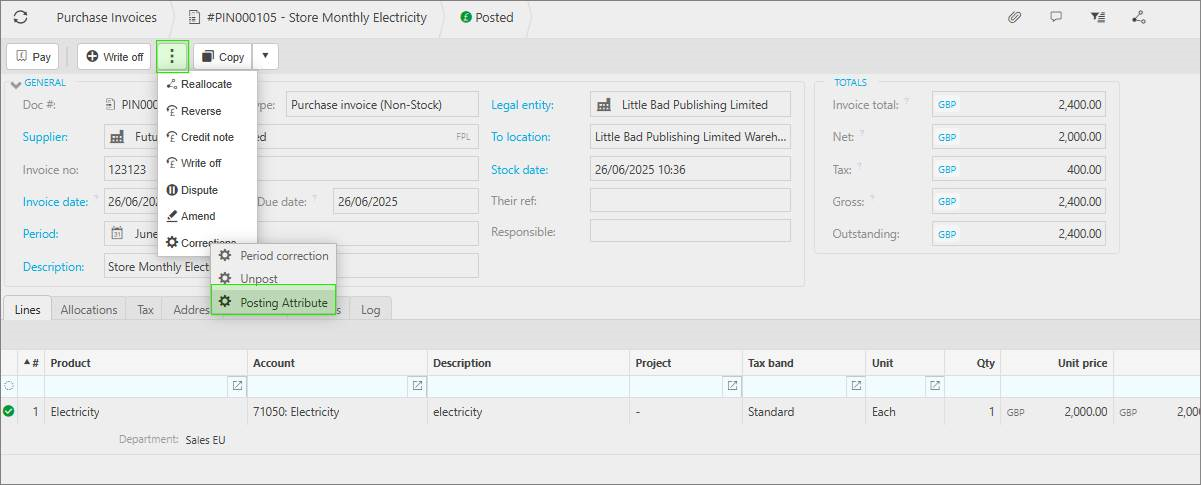Open the Product column filter lookup icon
This screenshot has height=485, width=1201.
[237, 386]
